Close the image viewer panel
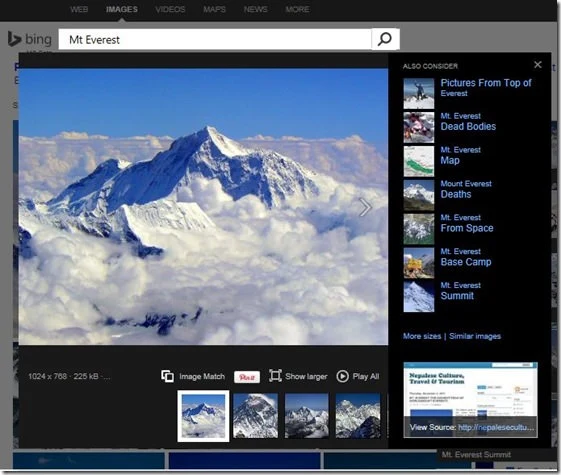 pos(537,65)
